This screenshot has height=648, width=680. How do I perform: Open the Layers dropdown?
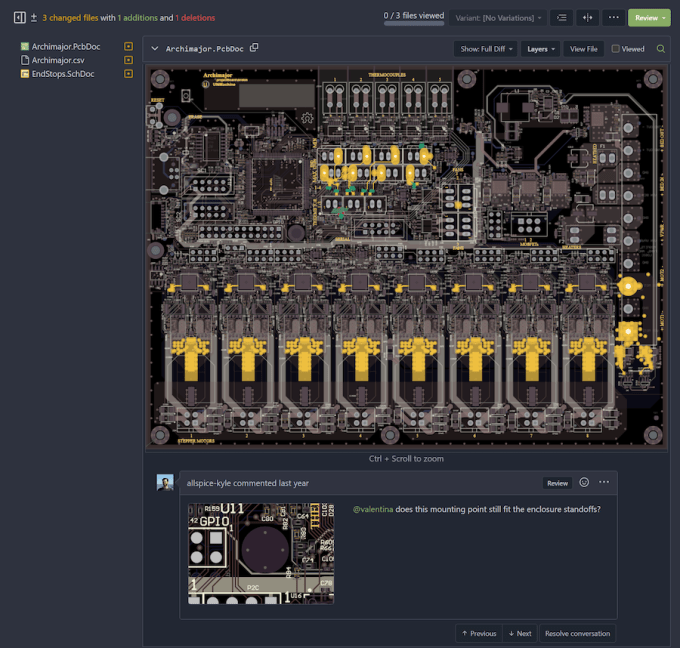coord(541,48)
